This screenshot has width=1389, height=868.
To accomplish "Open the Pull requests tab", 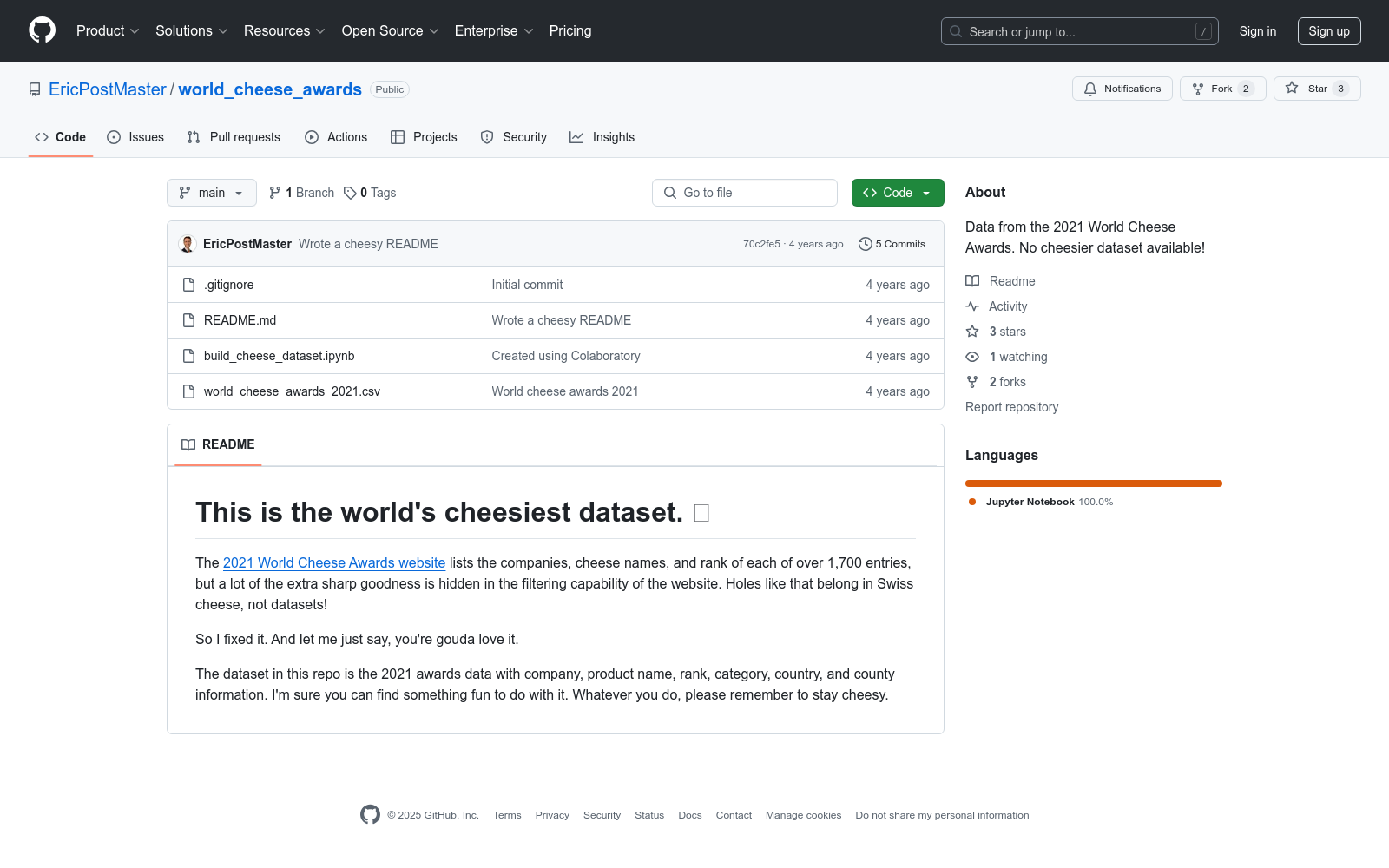I will (x=234, y=137).
